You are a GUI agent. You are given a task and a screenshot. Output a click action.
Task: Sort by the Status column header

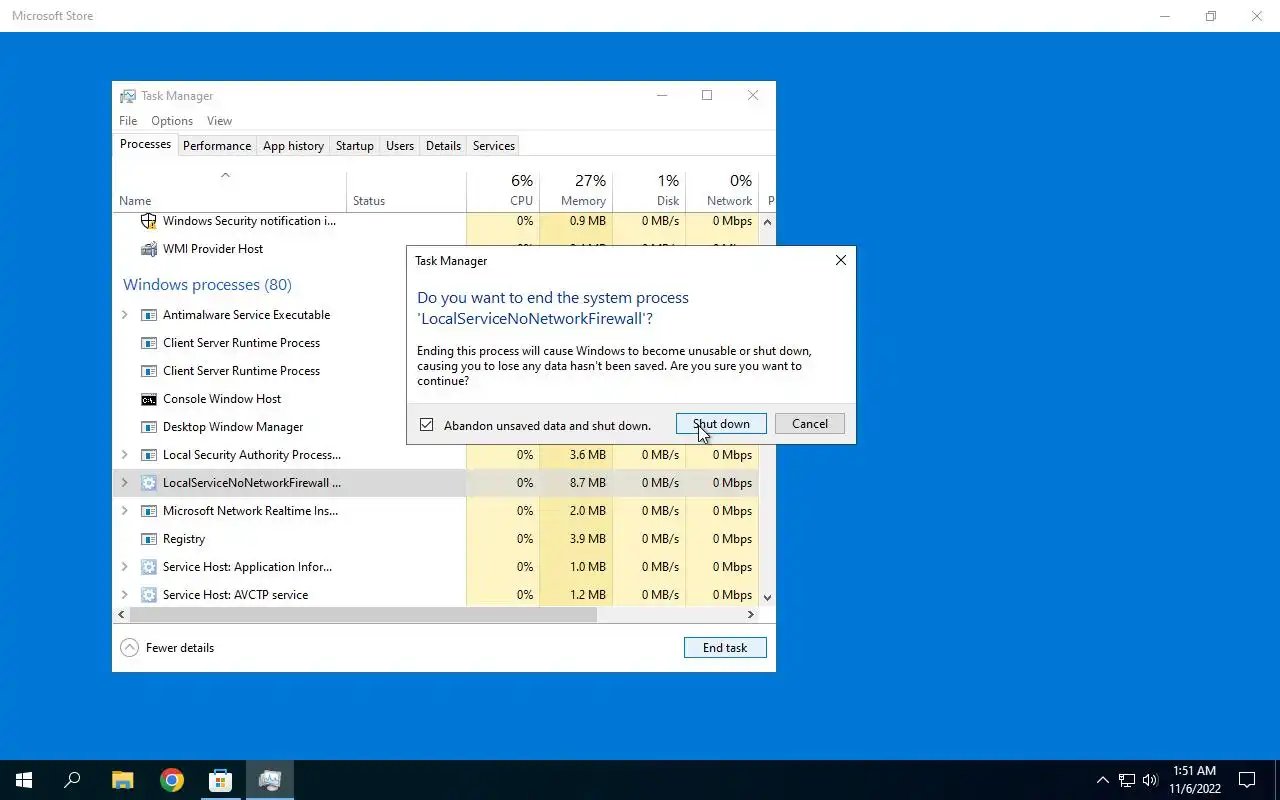click(x=406, y=191)
